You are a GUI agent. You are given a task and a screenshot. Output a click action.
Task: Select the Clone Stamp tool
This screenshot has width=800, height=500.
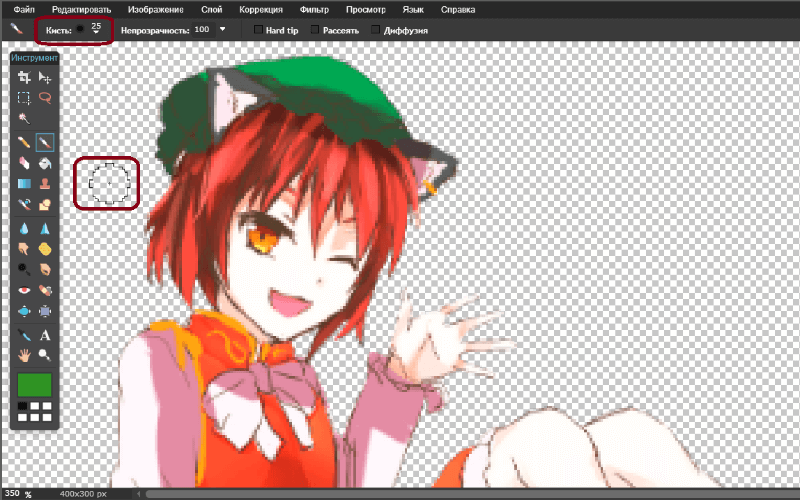click(45, 184)
